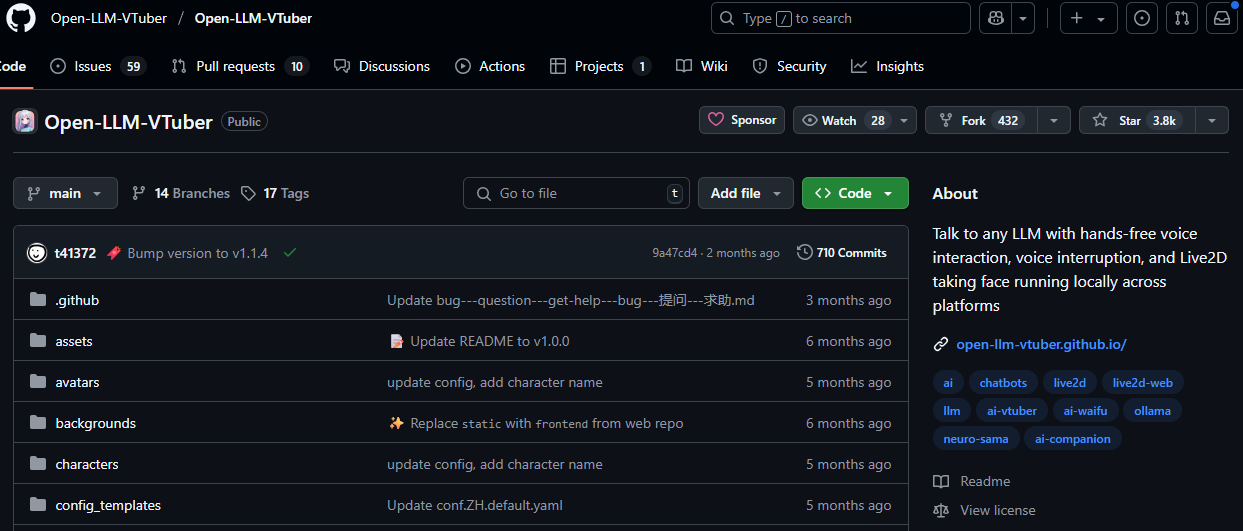This screenshot has height=531, width=1243.
Task: Expand the Star lists dropdown arrow
Action: pos(1212,120)
